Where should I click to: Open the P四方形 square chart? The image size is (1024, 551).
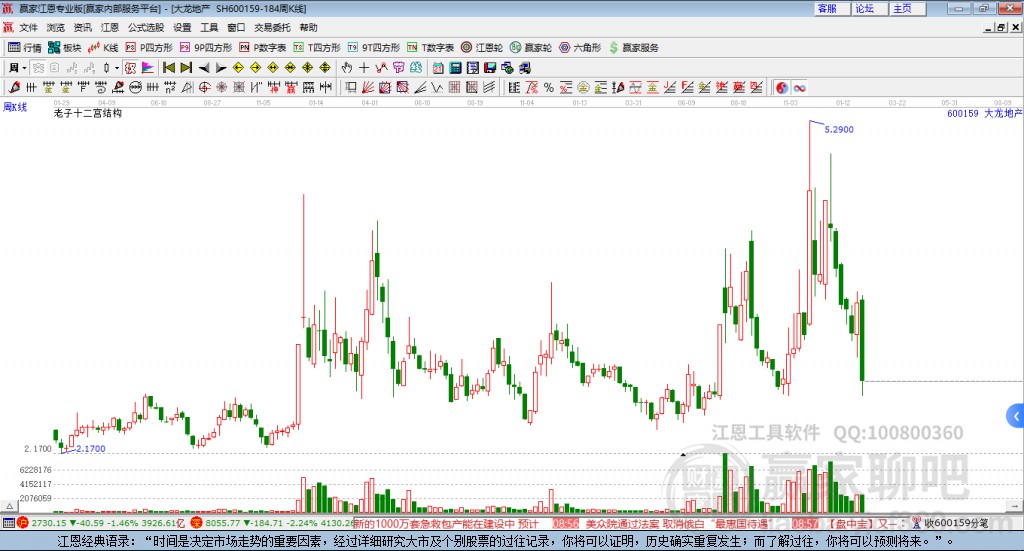pos(149,47)
